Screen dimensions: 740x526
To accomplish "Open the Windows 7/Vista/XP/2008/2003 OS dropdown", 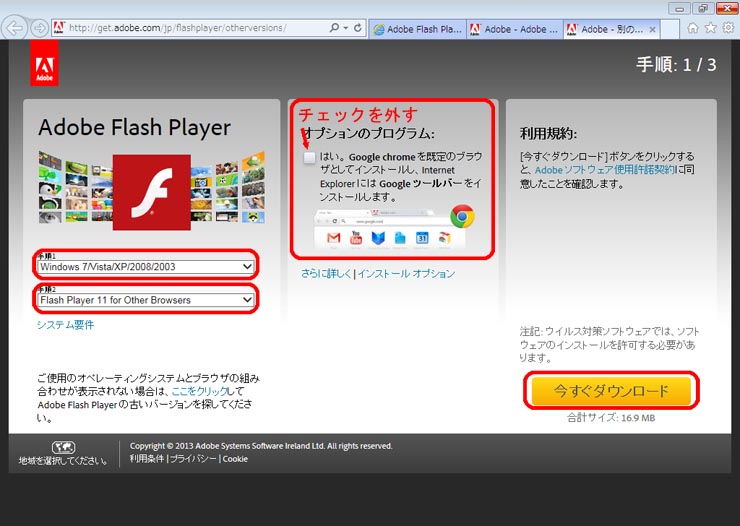I will pos(146,267).
